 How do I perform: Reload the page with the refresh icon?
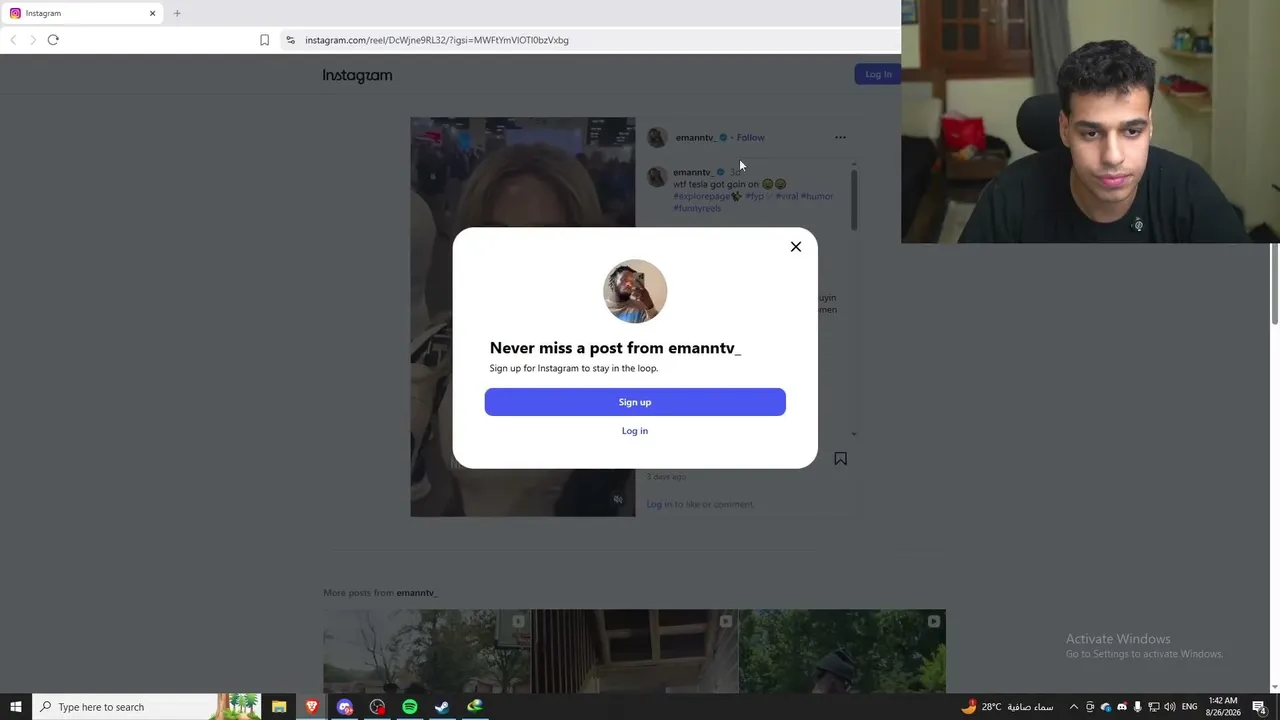53,40
